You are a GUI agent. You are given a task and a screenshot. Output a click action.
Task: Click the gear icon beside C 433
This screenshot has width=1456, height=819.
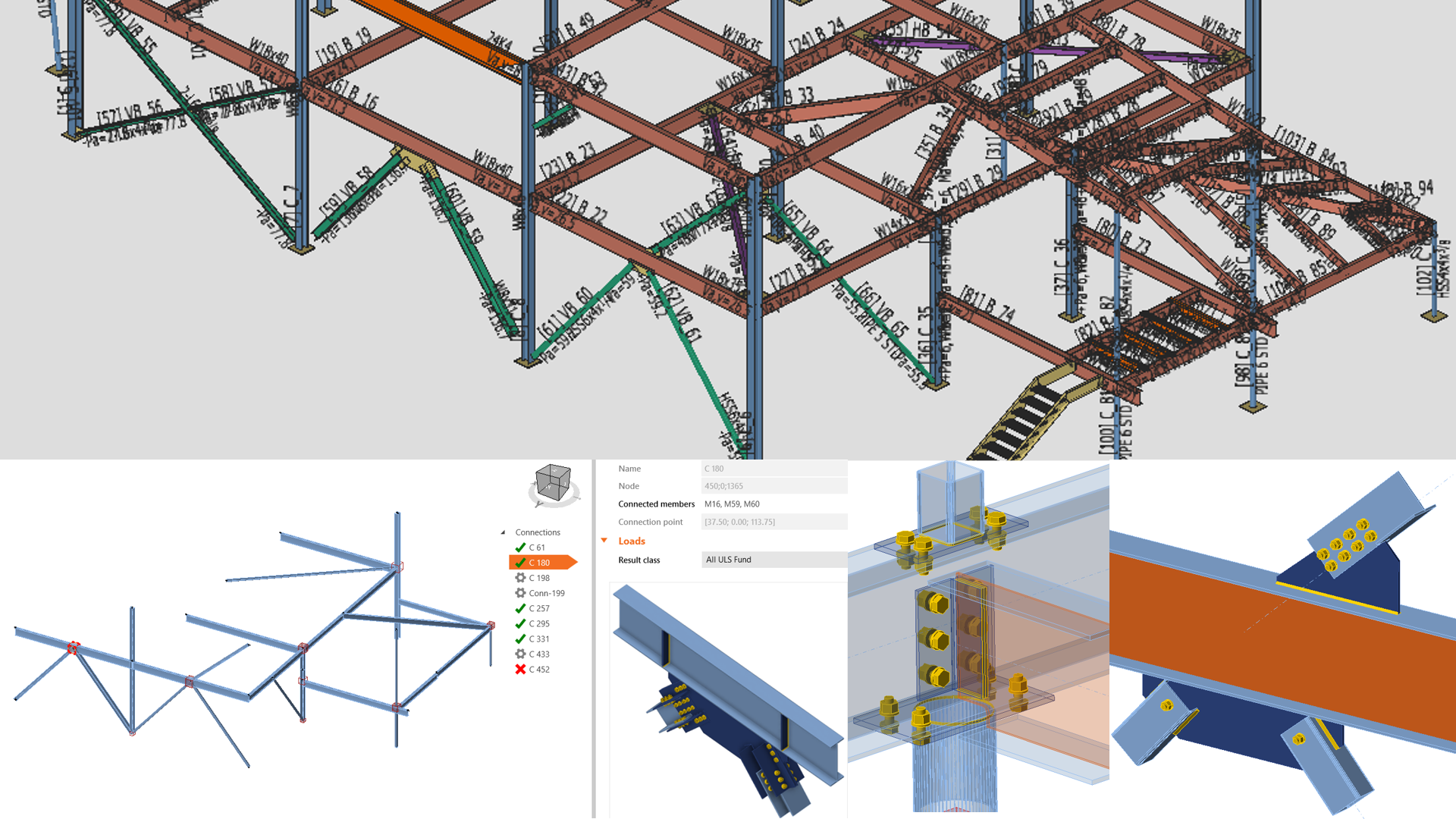tap(520, 654)
